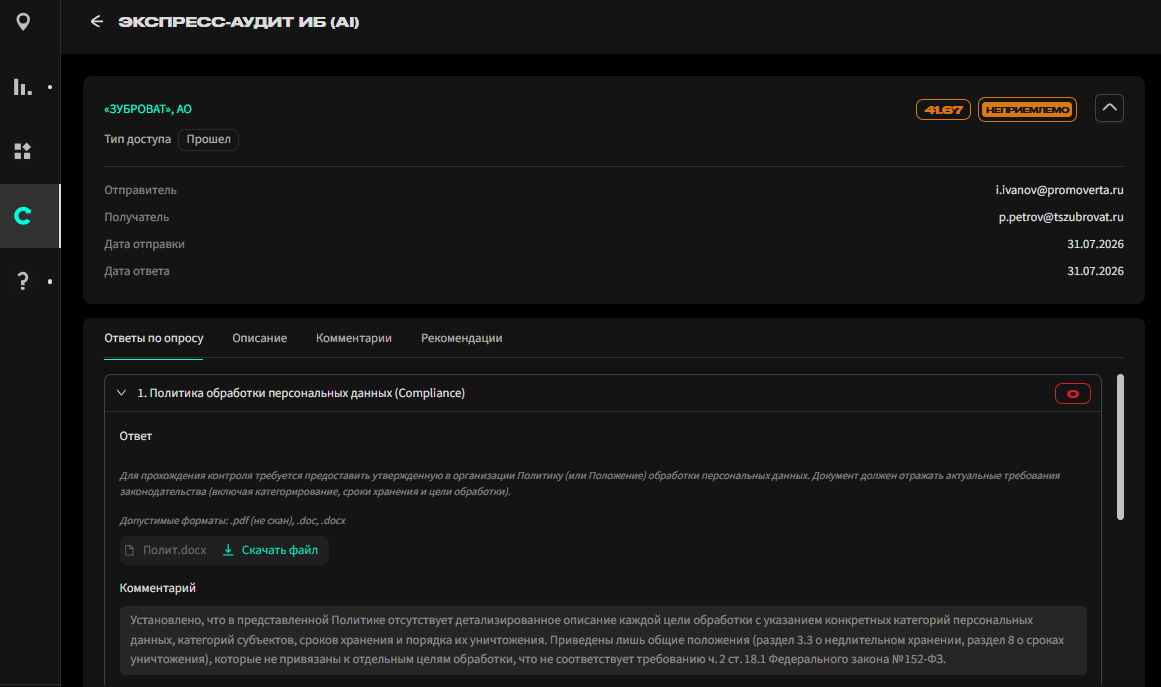Open the question mark help icon
Image resolution: width=1161 pixels, height=687 pixels.
[23, 281]
